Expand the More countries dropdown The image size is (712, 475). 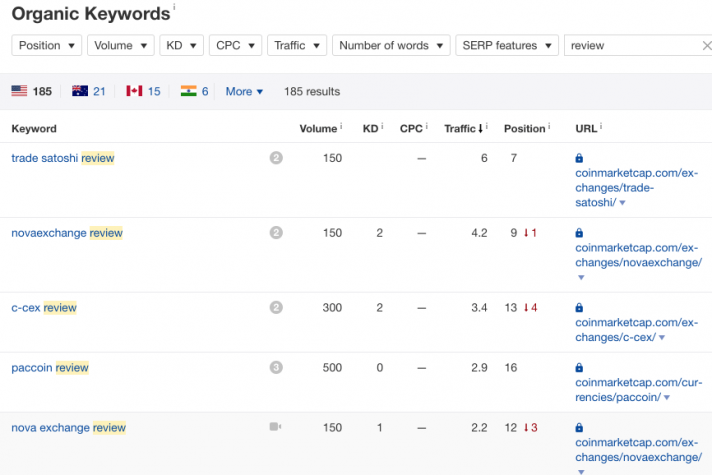[x=244, y=91]
